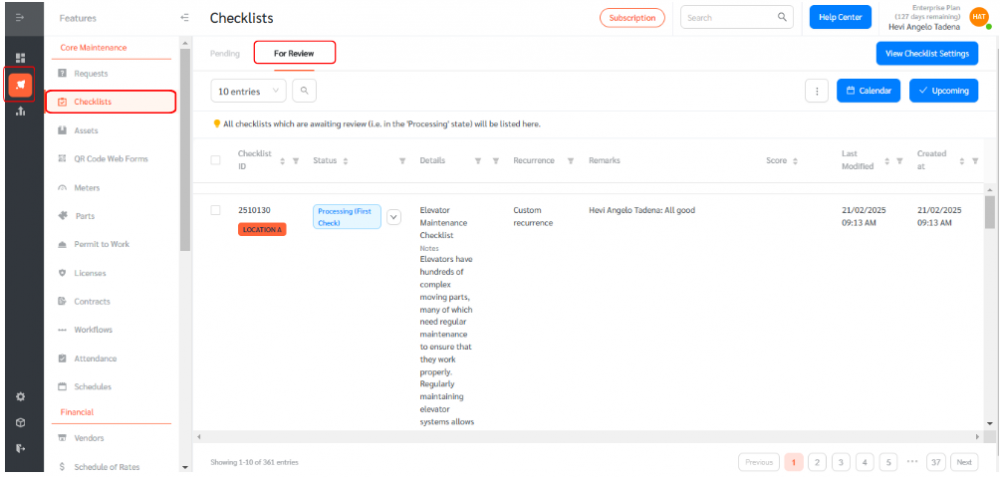Open the Calendar view button

pos(869,91)
